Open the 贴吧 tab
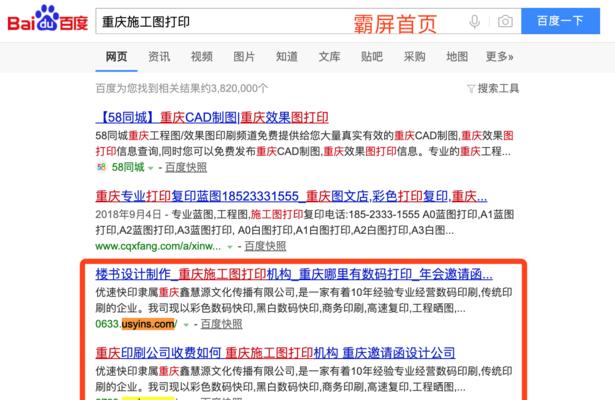 tap(372, 57)
